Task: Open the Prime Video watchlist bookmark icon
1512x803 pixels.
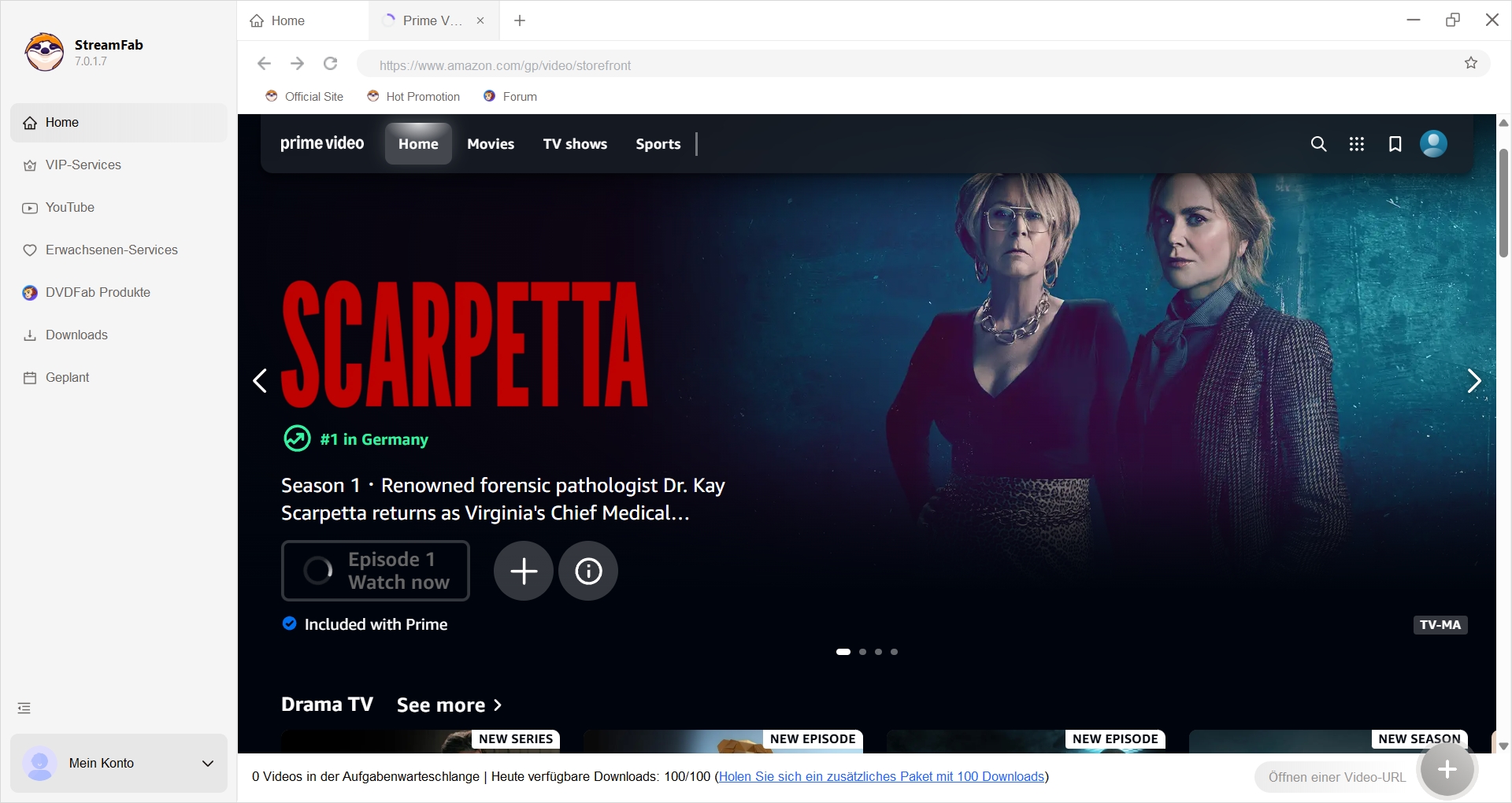Action: point(1395,144)
